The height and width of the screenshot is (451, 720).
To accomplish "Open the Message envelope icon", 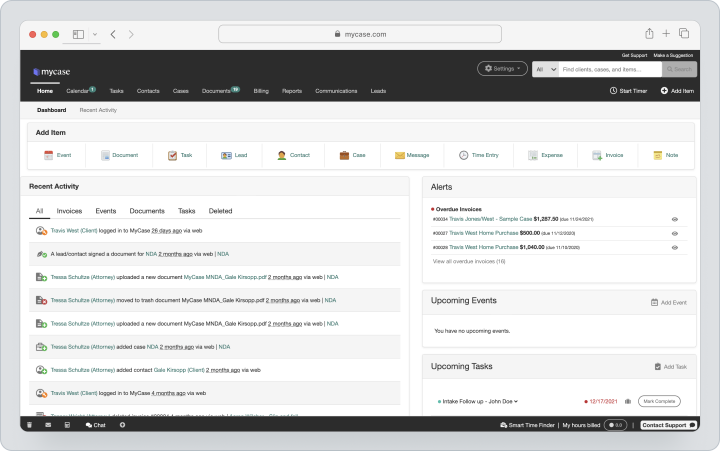I will pyautogui.click(x=399, y=155).
